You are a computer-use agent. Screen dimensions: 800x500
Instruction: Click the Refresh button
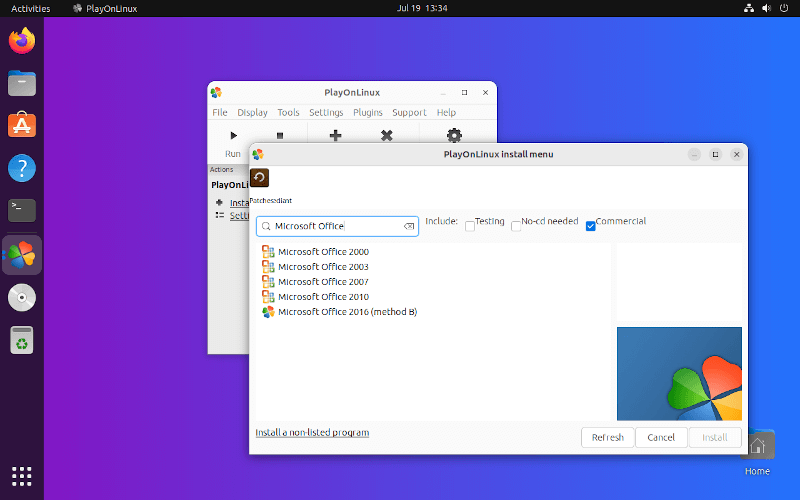click(x=608, y=437)
